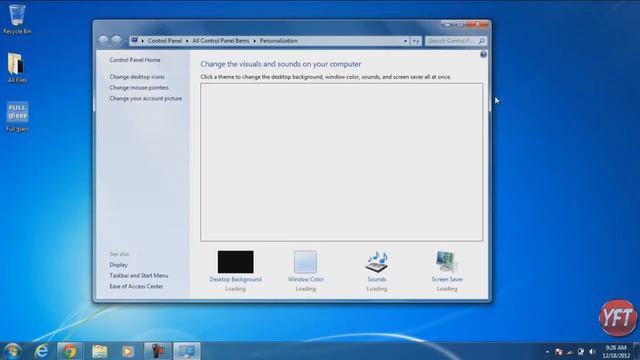
Task: Show hidden tray icons arrow
Action: tap(547, 352)
